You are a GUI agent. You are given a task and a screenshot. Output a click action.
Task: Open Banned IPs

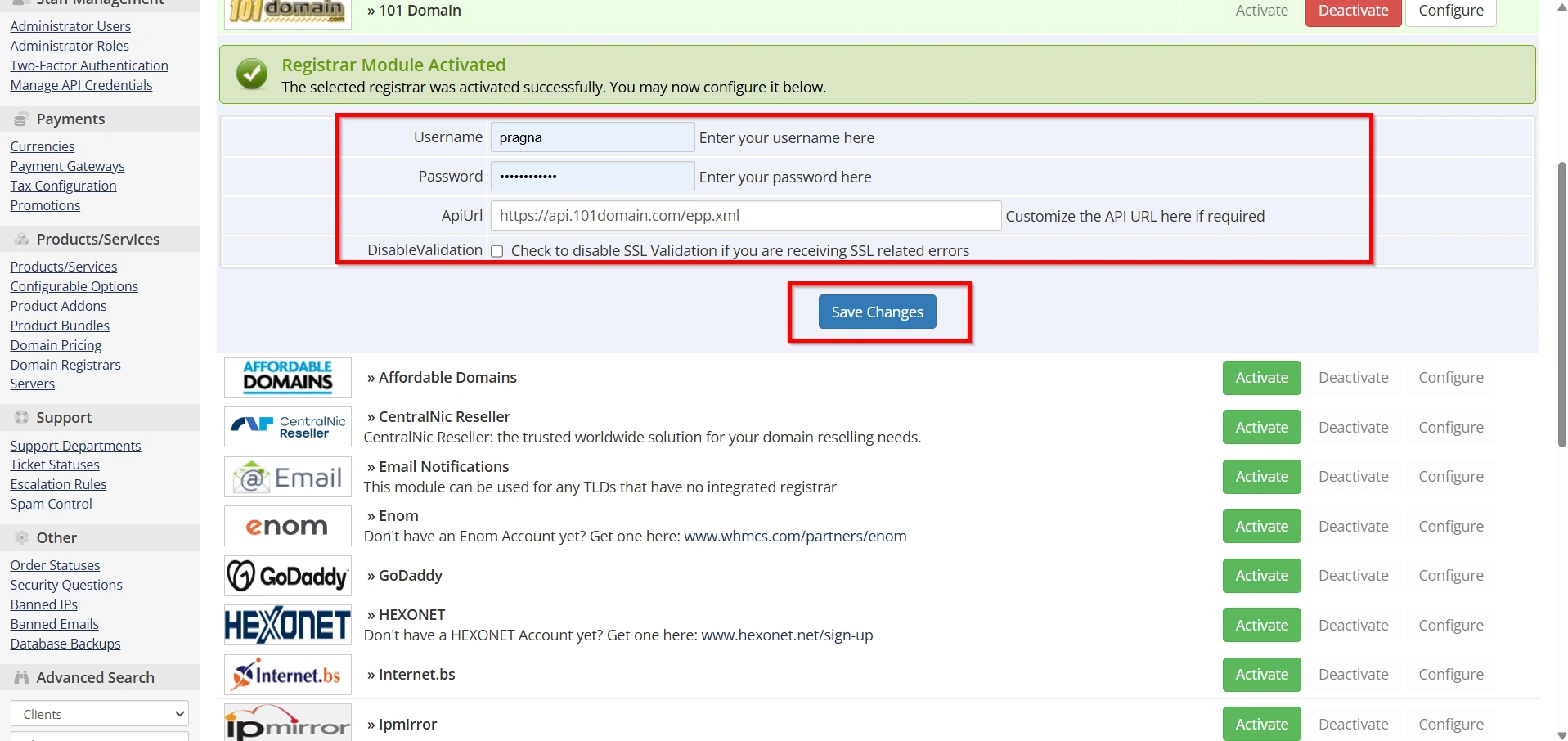point(43,604)
